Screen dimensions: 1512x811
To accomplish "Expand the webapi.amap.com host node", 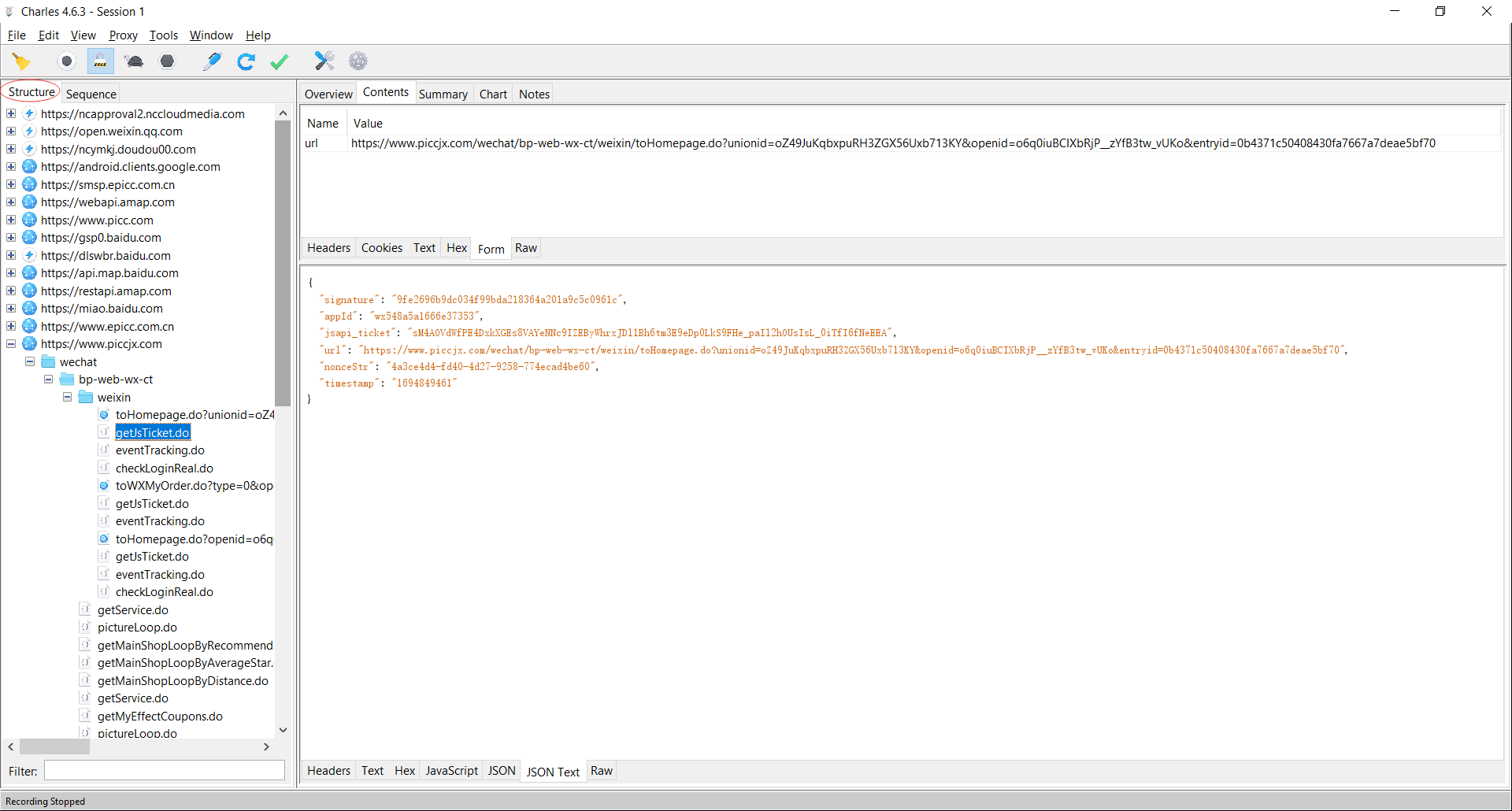I will click(11, 202).
